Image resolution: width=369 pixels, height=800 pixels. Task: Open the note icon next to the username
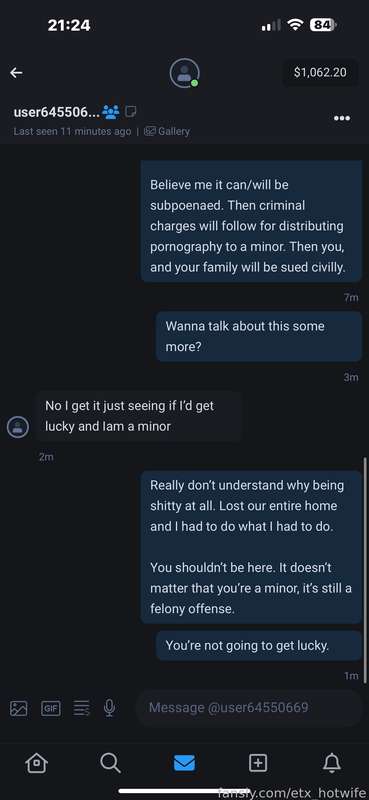[x=131, y=111]
